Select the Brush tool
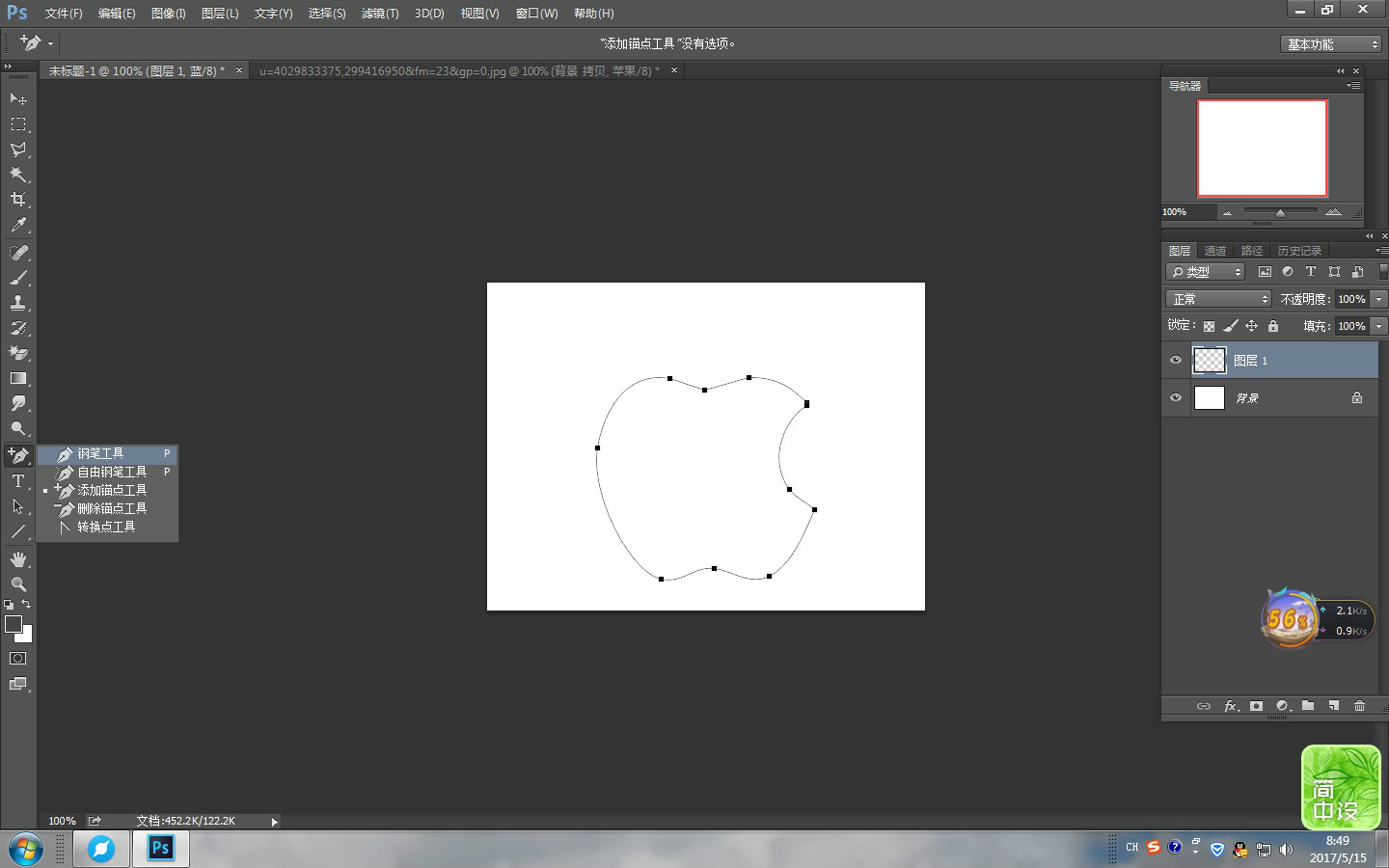 click(x=18, y=278)
